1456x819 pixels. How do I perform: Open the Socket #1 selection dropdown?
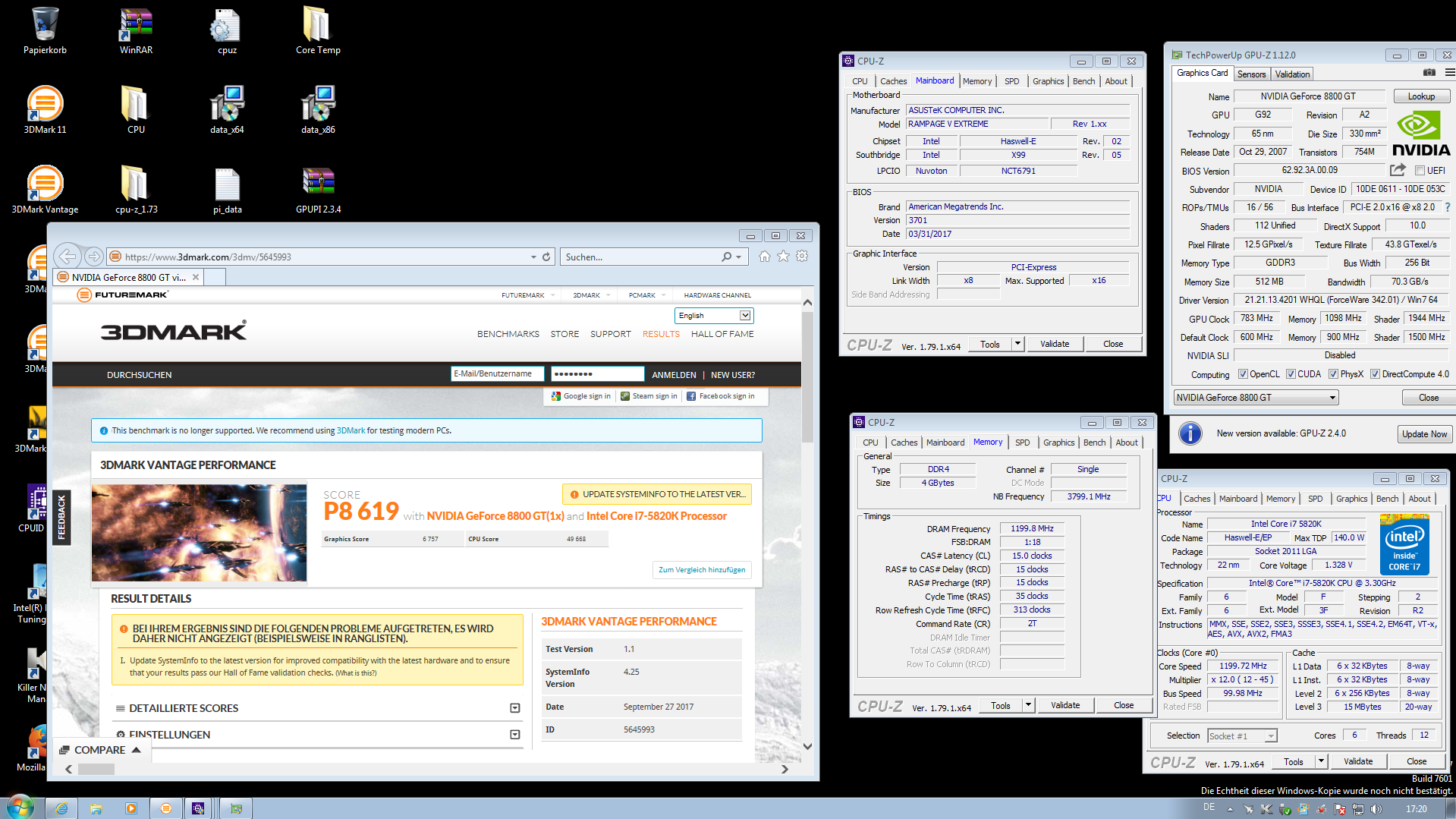(1242, 736)
